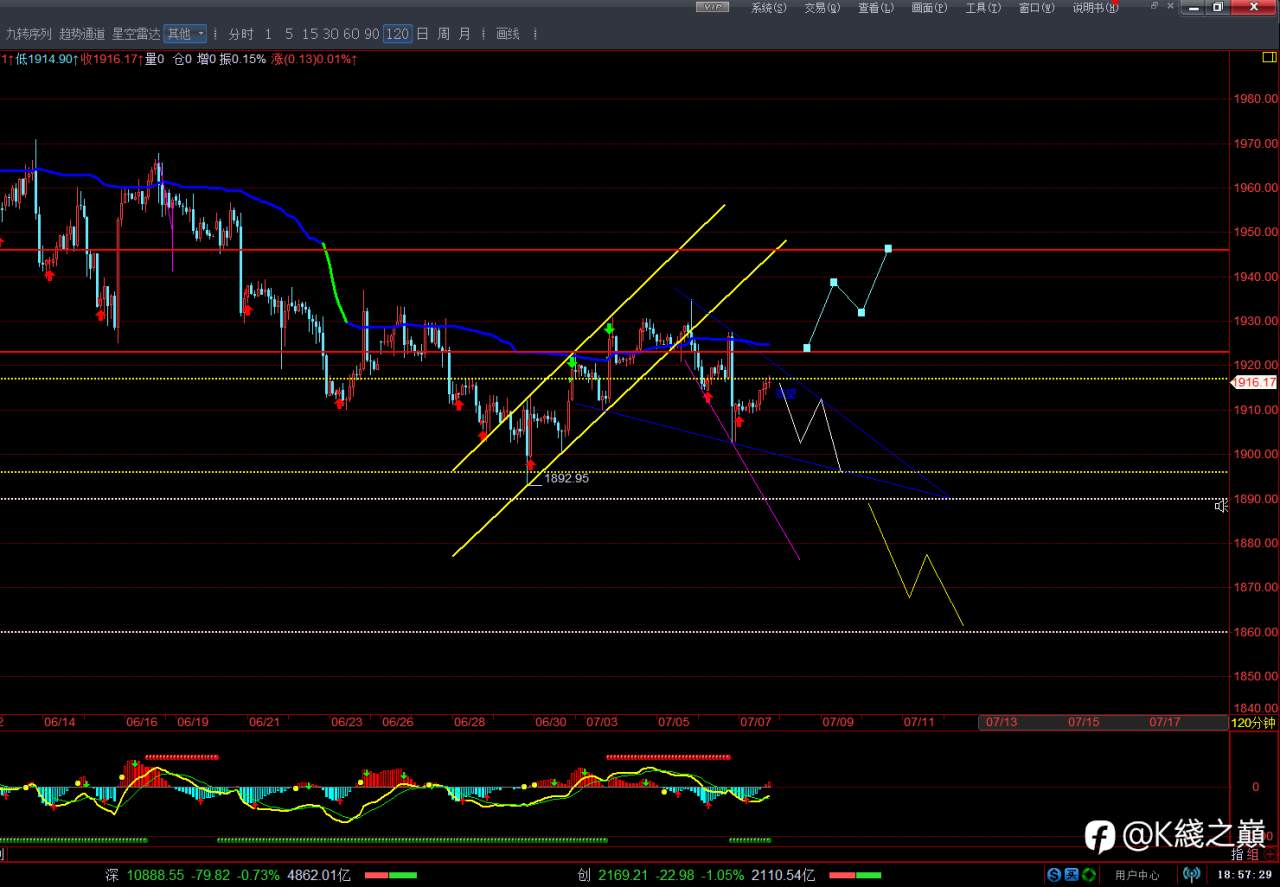Click the speaker sound icon on price axis
Viewport: 1280px width, 887px height.
pyautogui.click(x=1221, y=506)
